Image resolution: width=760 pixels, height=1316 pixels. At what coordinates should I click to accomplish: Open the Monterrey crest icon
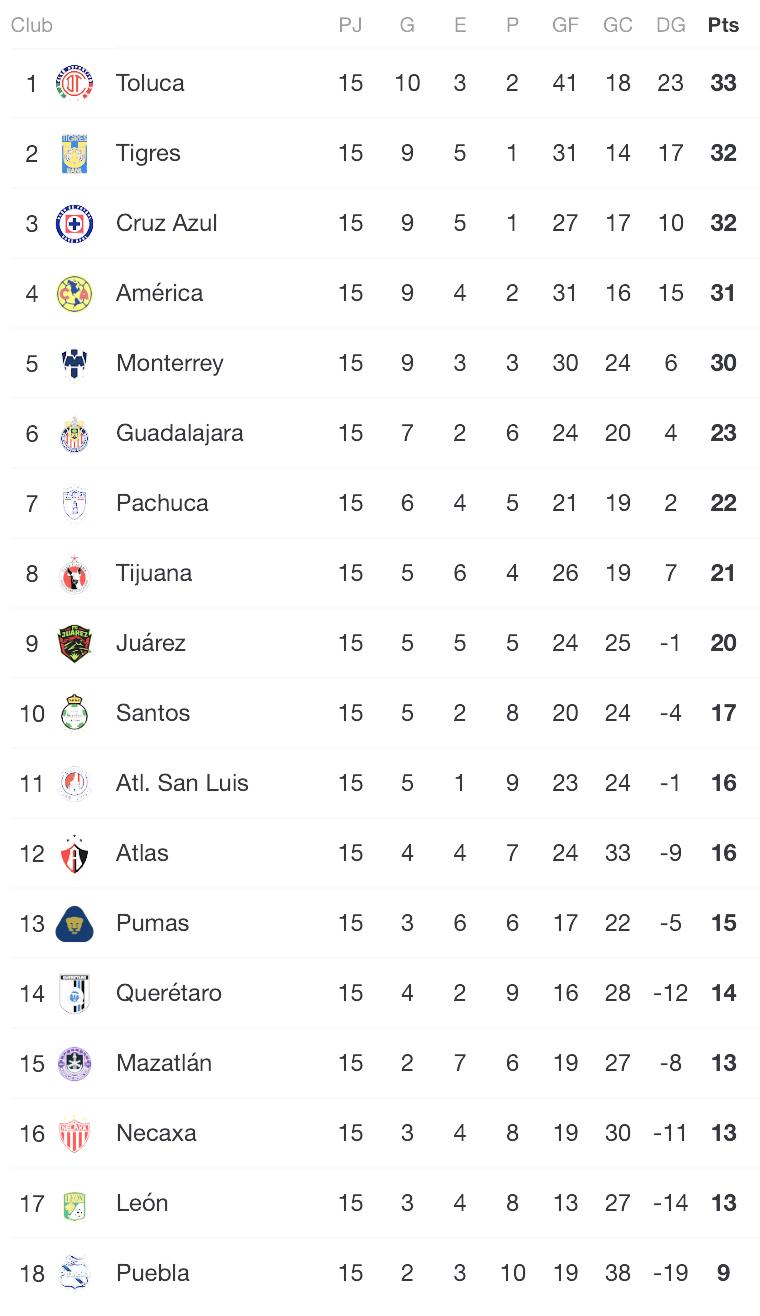click(75, 363)
